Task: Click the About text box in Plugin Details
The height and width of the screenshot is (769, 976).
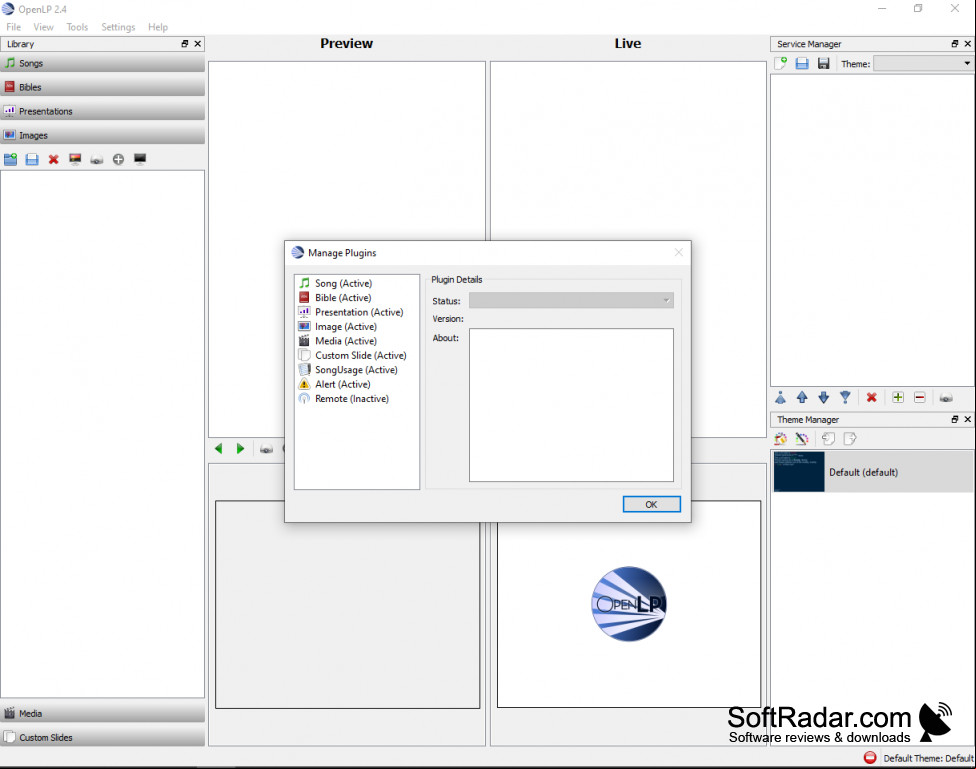Action: [571, 405]
